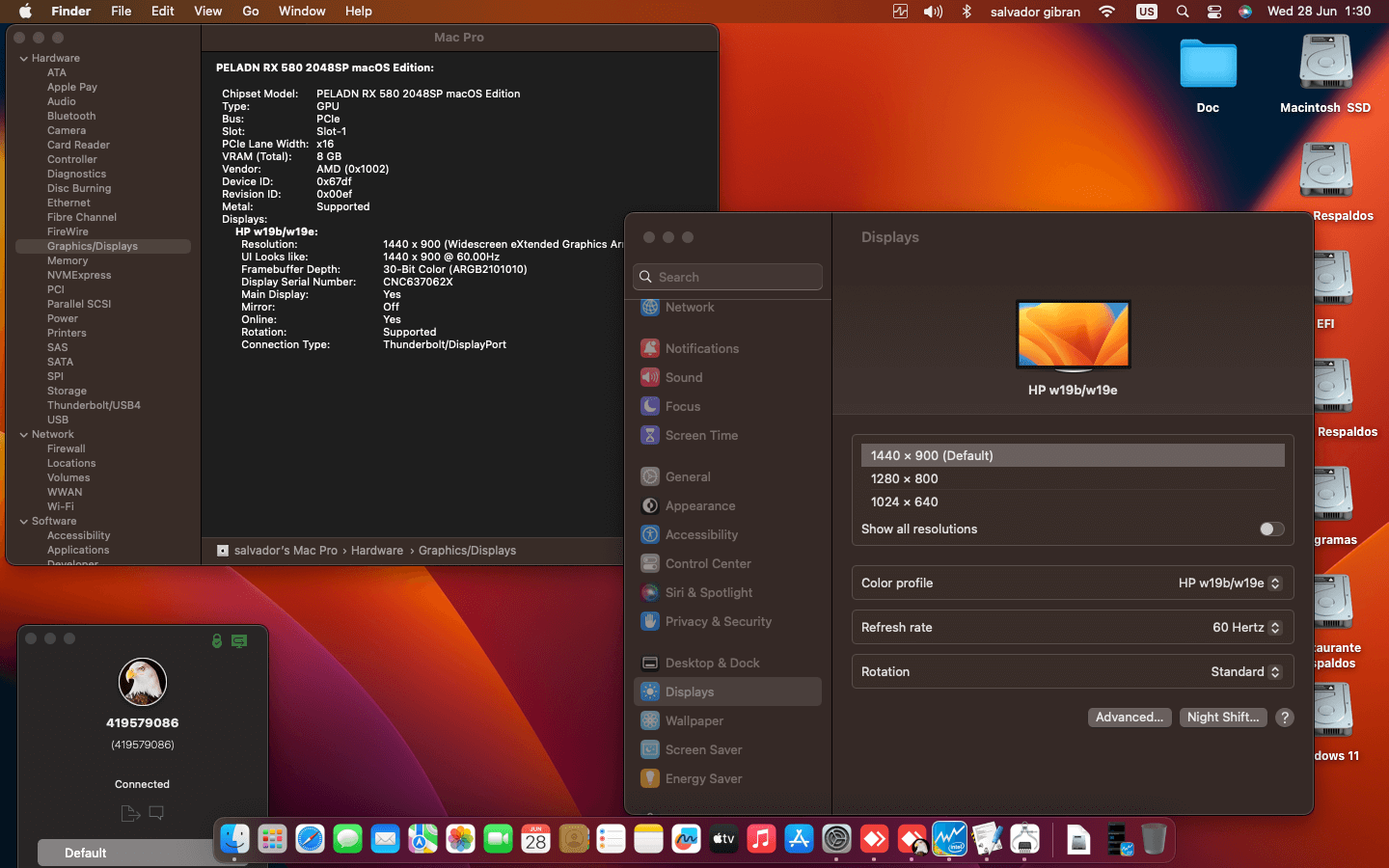Select Thunderbolt/USB4 in System Information sidebar

click(x=94, y=406)
